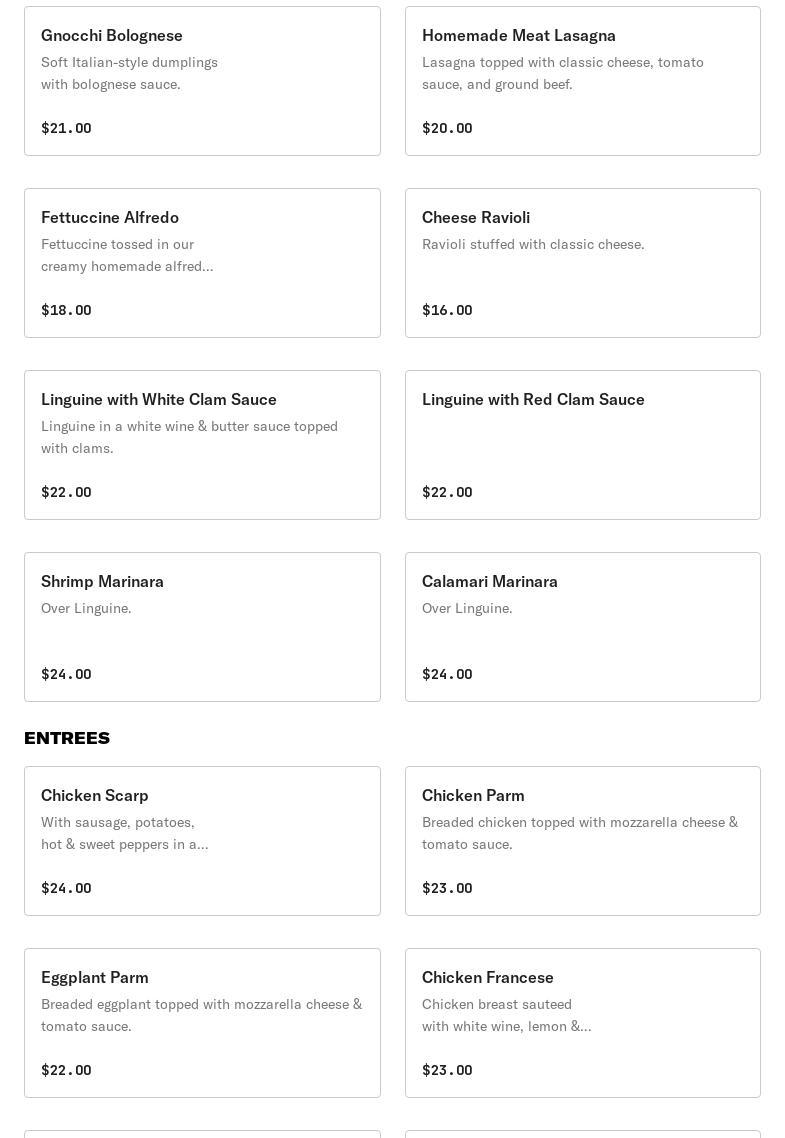The image size is (785, 1138).
Task: Click the Chicken Francese $23.00 price
Action: 447,1070
